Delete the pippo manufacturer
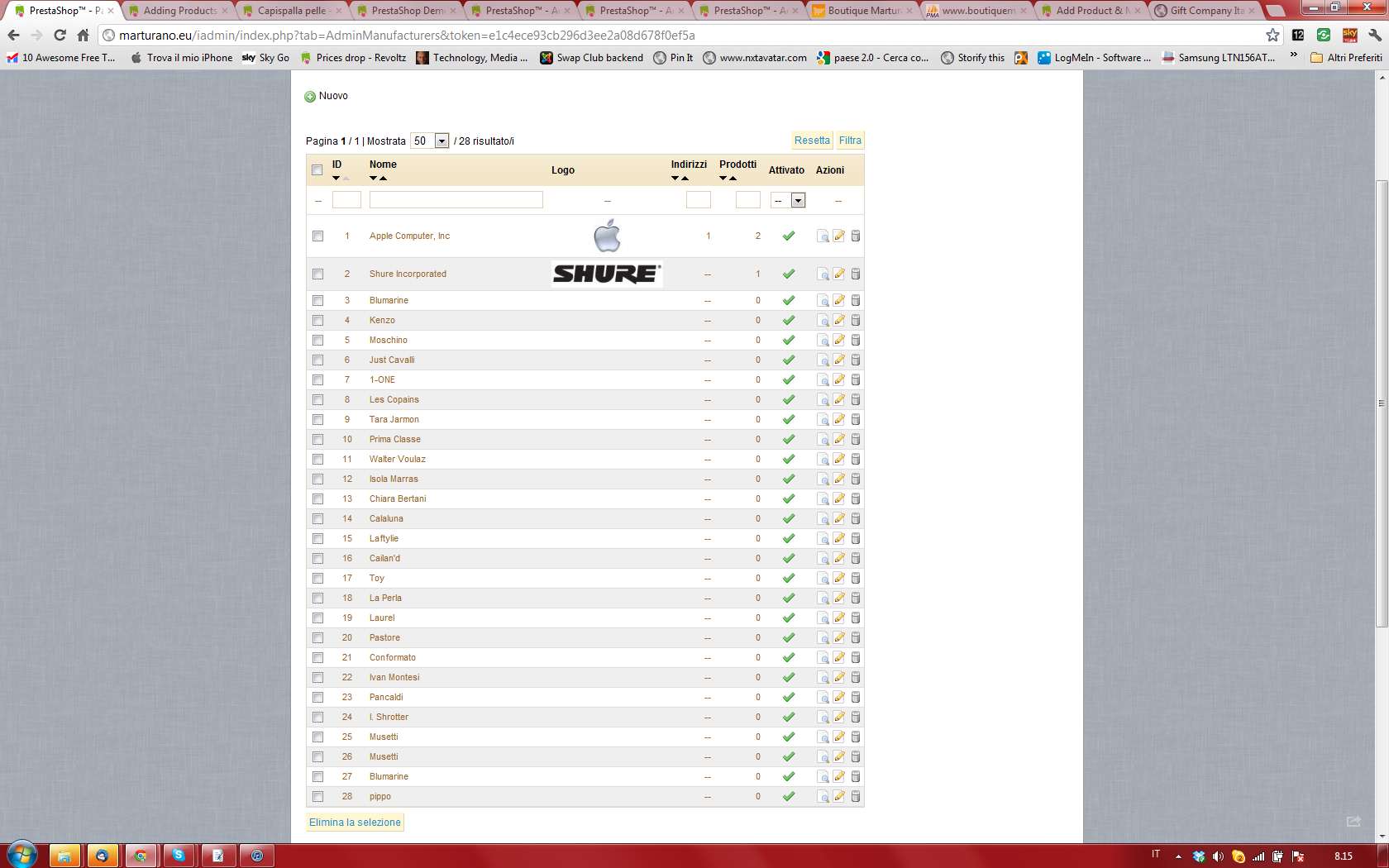The image size is (1389, 868). tap(856, 796)
